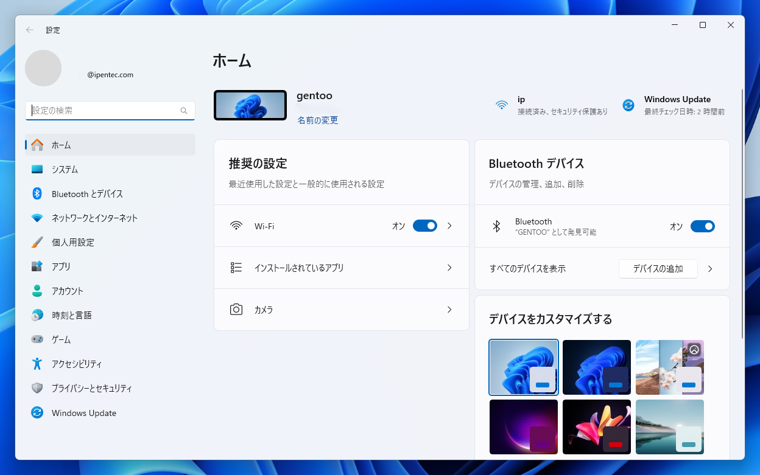Click the インストールされているアプリ label
This screenshot has width=760, height=475.
click(x=299, y=268)
